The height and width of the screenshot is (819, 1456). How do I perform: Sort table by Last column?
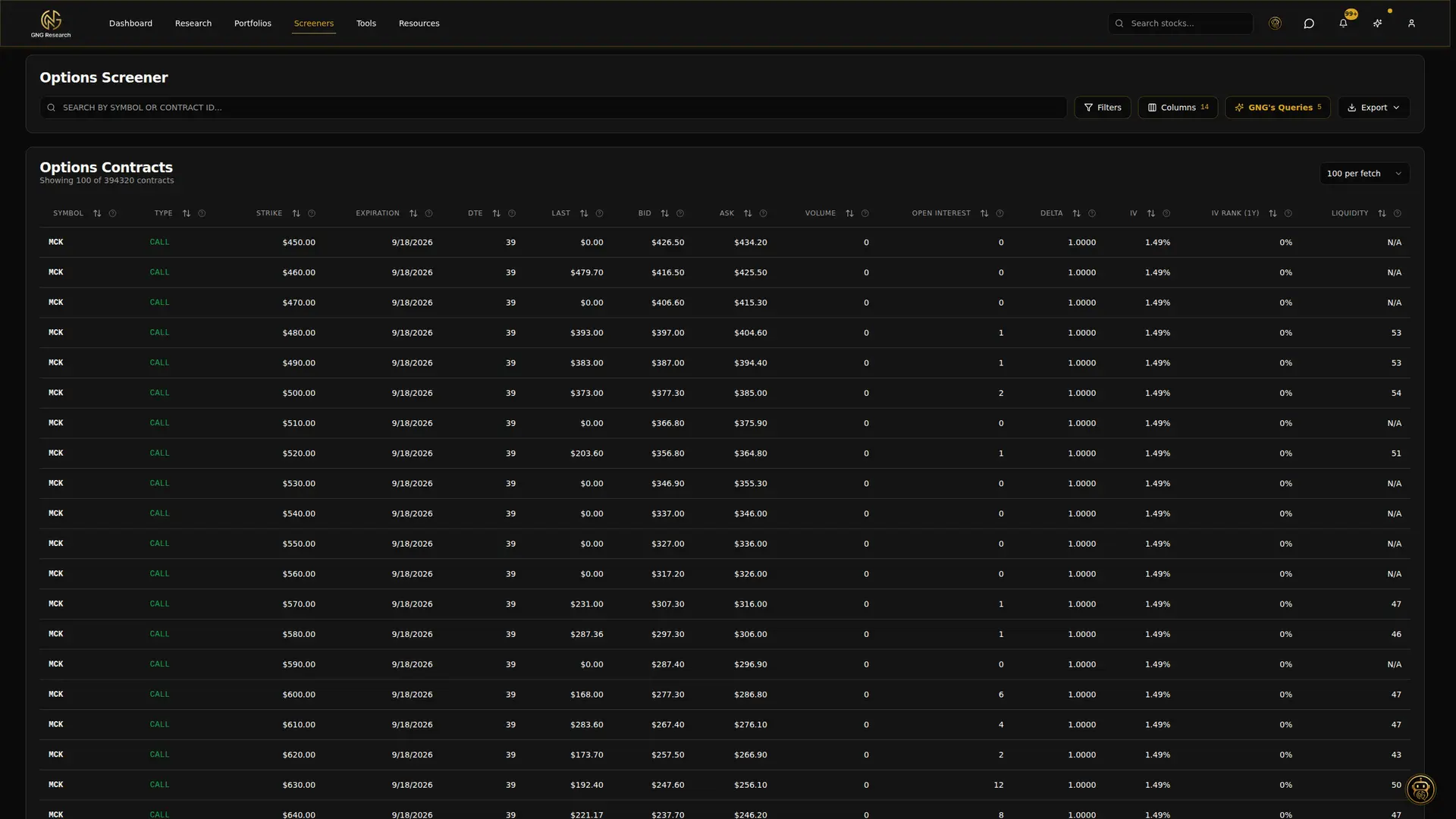[584, 214]
